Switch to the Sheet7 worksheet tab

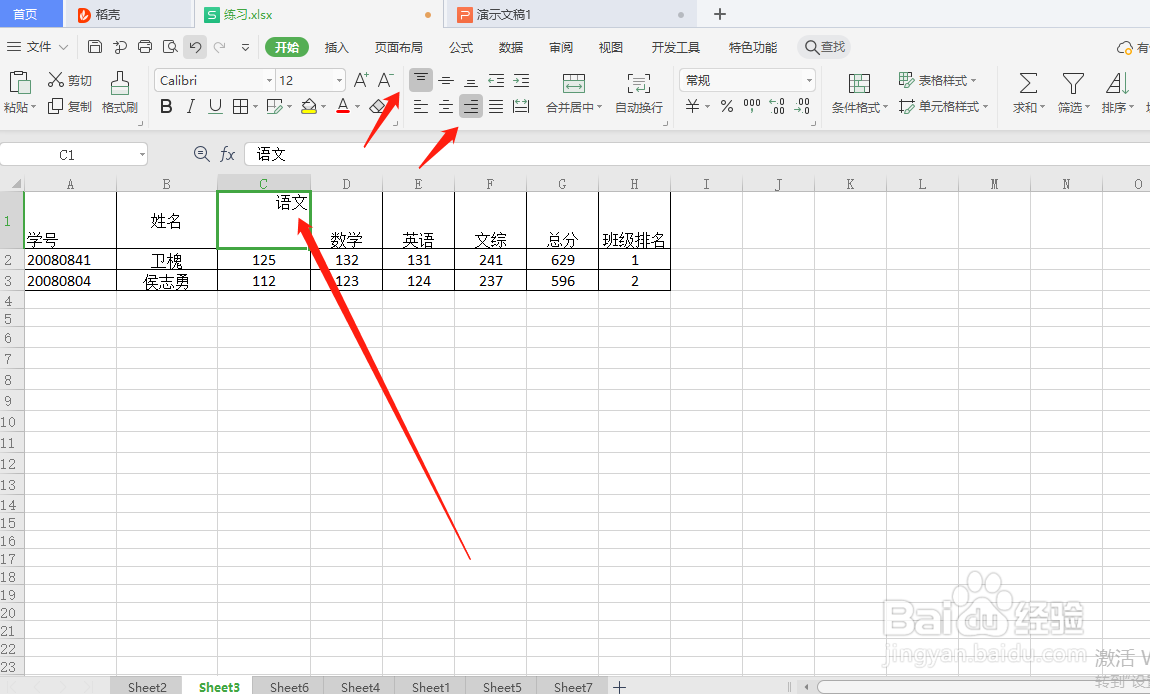572,687
